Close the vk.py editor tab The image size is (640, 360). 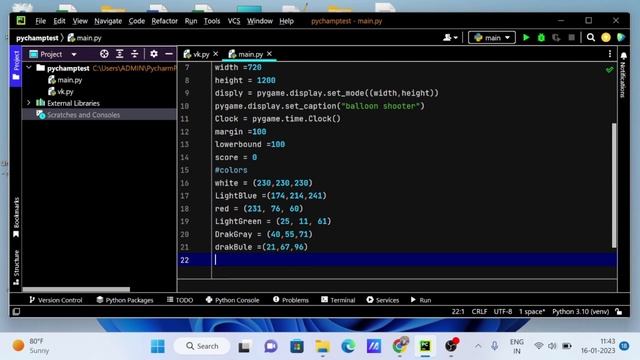216,54
